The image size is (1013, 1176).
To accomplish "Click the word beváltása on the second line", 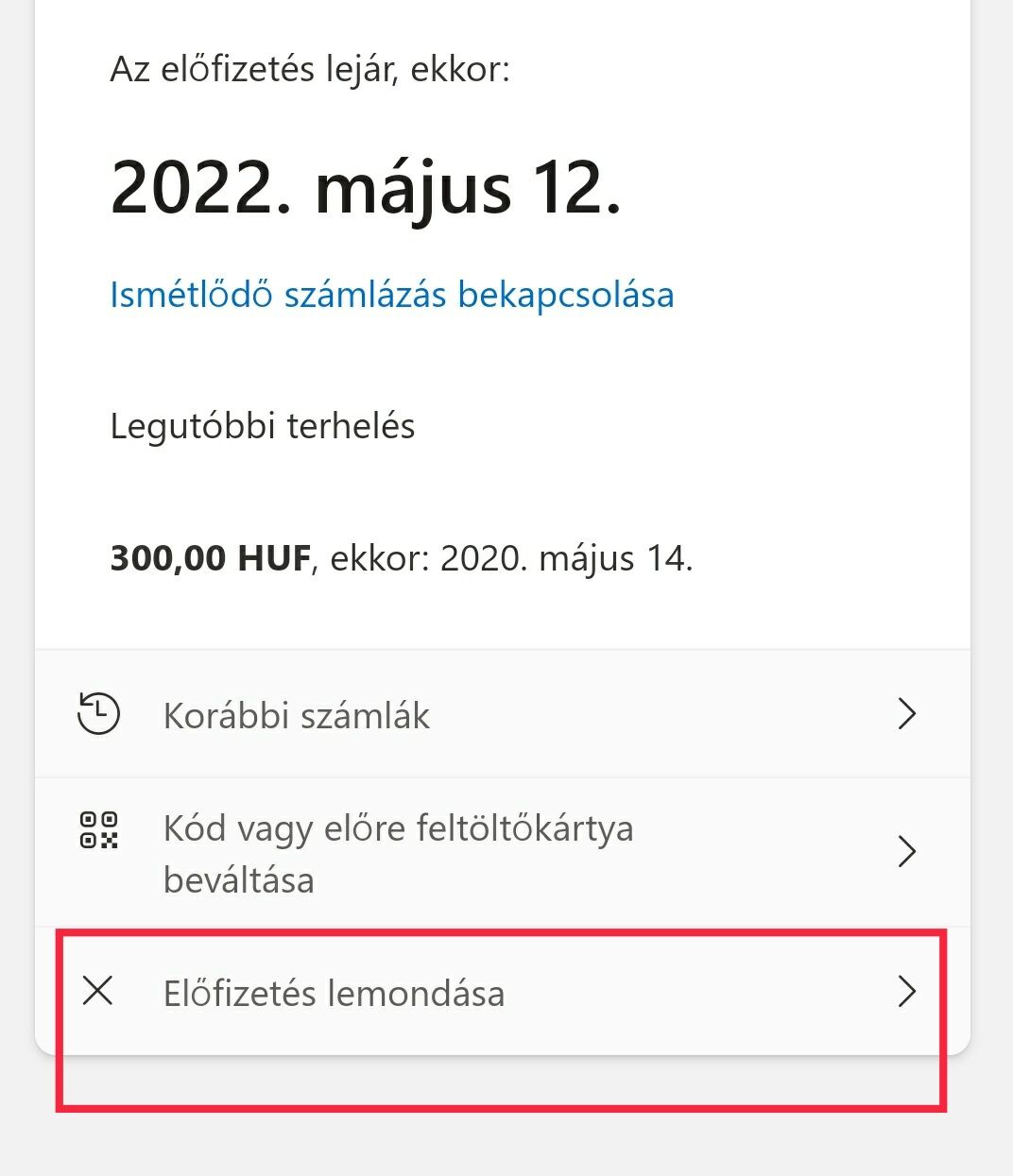I will [239, 880].
